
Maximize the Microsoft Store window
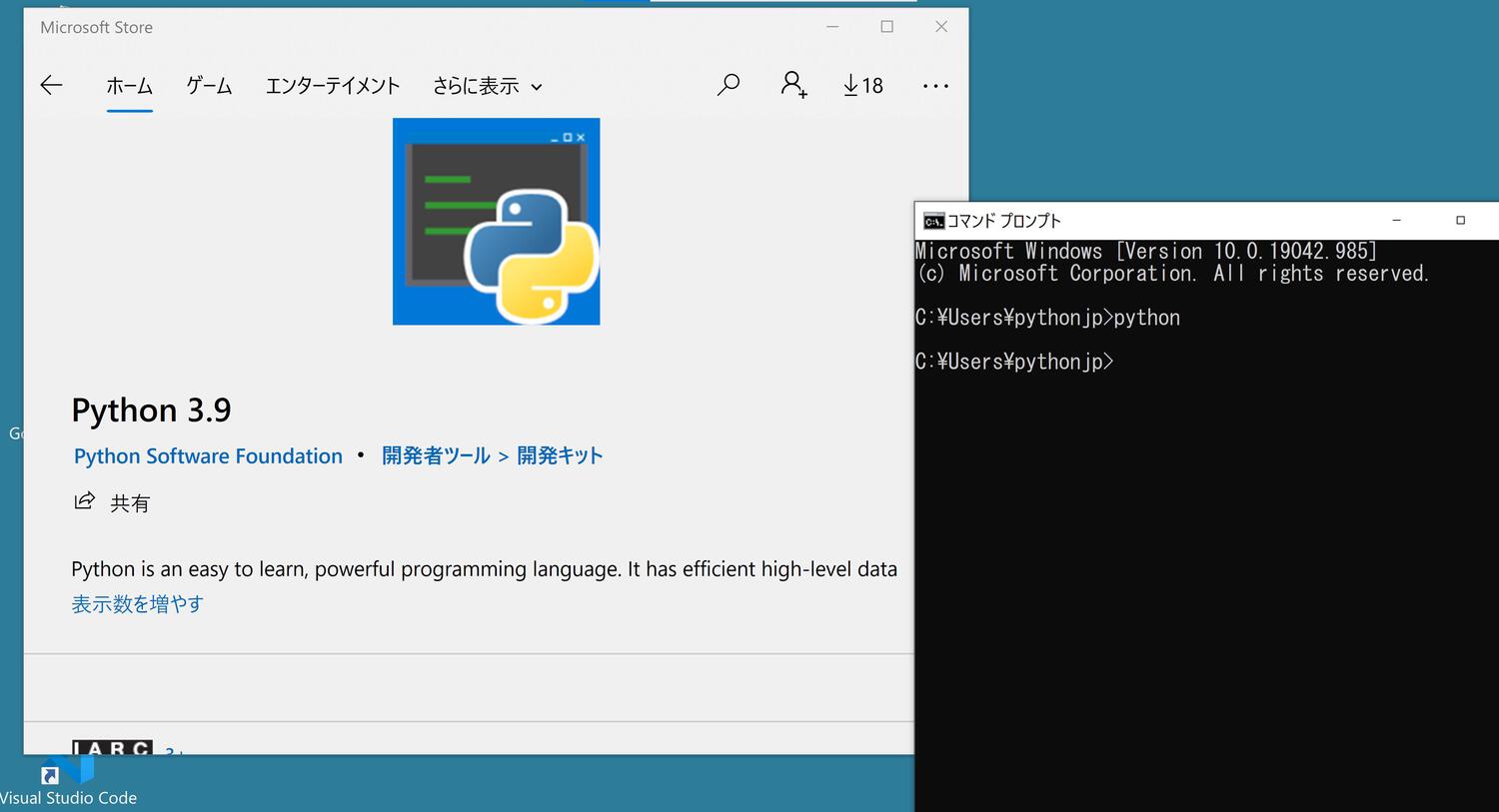[x=886, y=27]
